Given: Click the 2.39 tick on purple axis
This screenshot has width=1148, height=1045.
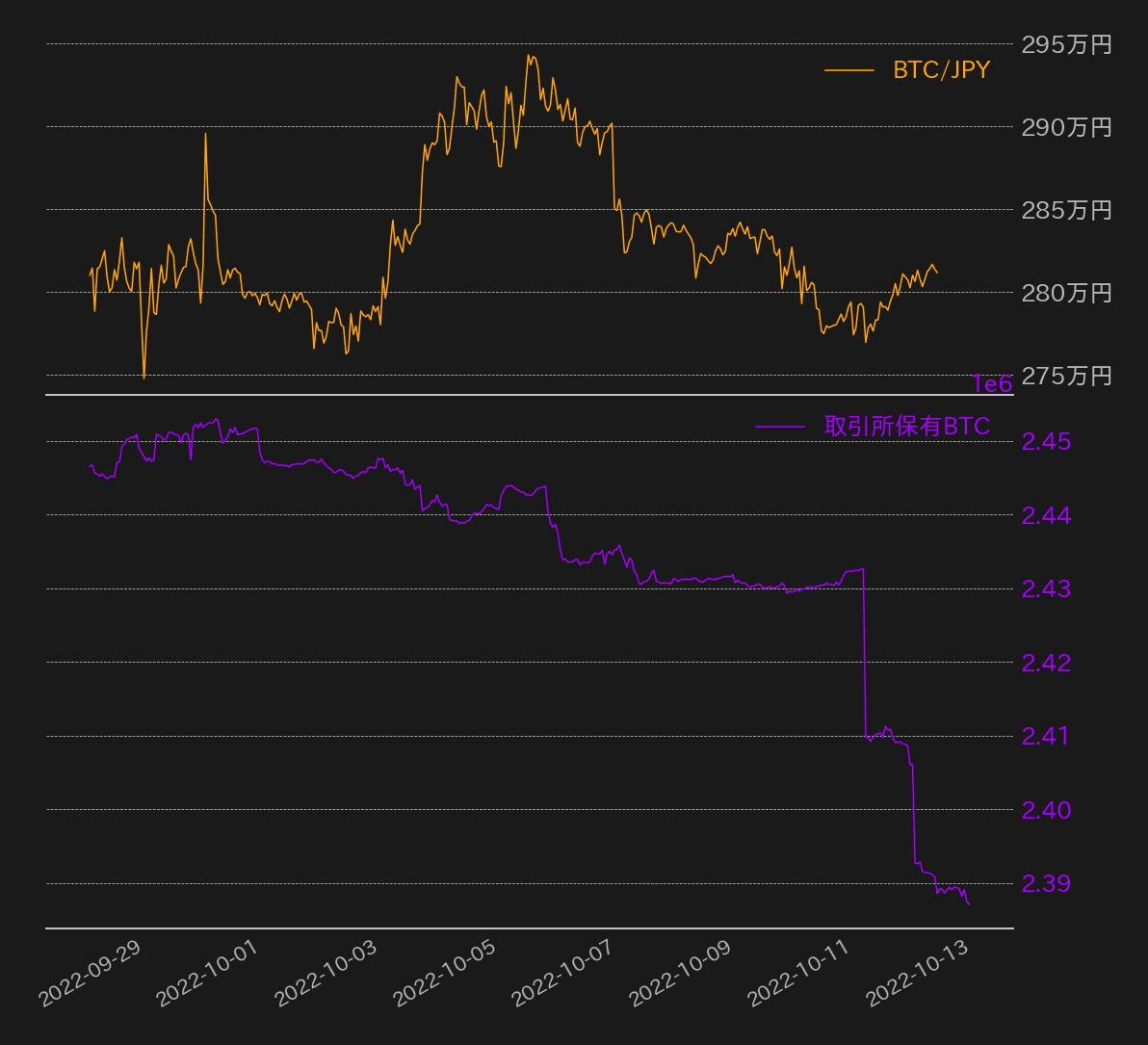Looking at the screenshot, I should (1045, 883).
